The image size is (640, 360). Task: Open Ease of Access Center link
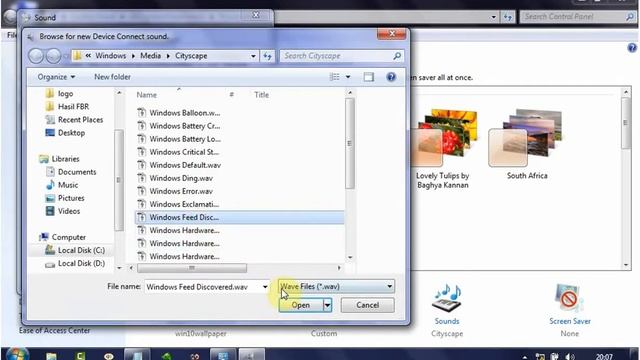pyautogui.click(x=54, y=331)
